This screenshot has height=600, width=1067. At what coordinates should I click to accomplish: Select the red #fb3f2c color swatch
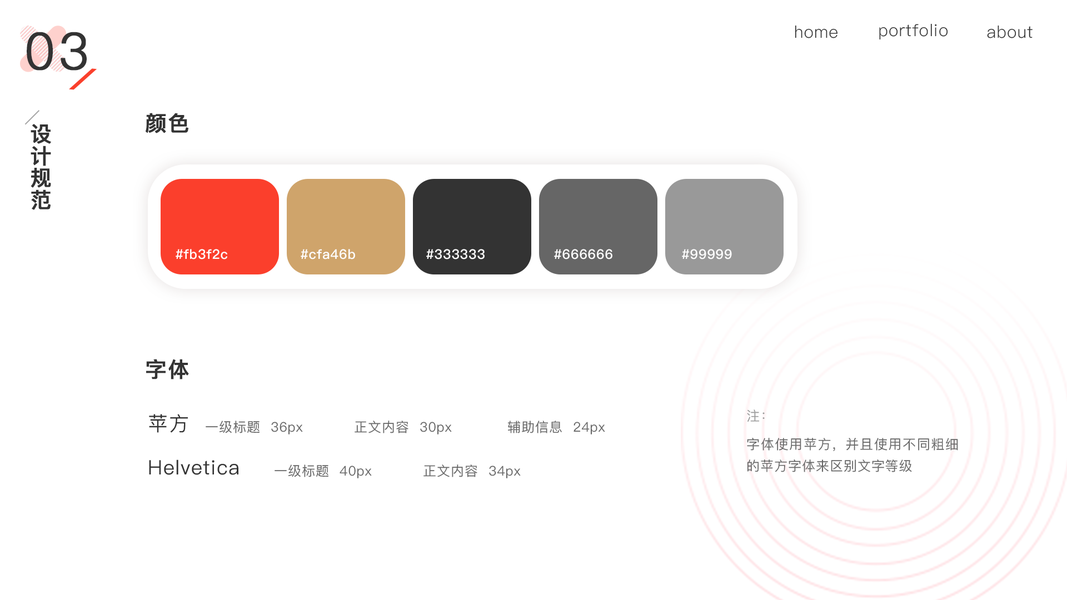click(x=220, y=227)
